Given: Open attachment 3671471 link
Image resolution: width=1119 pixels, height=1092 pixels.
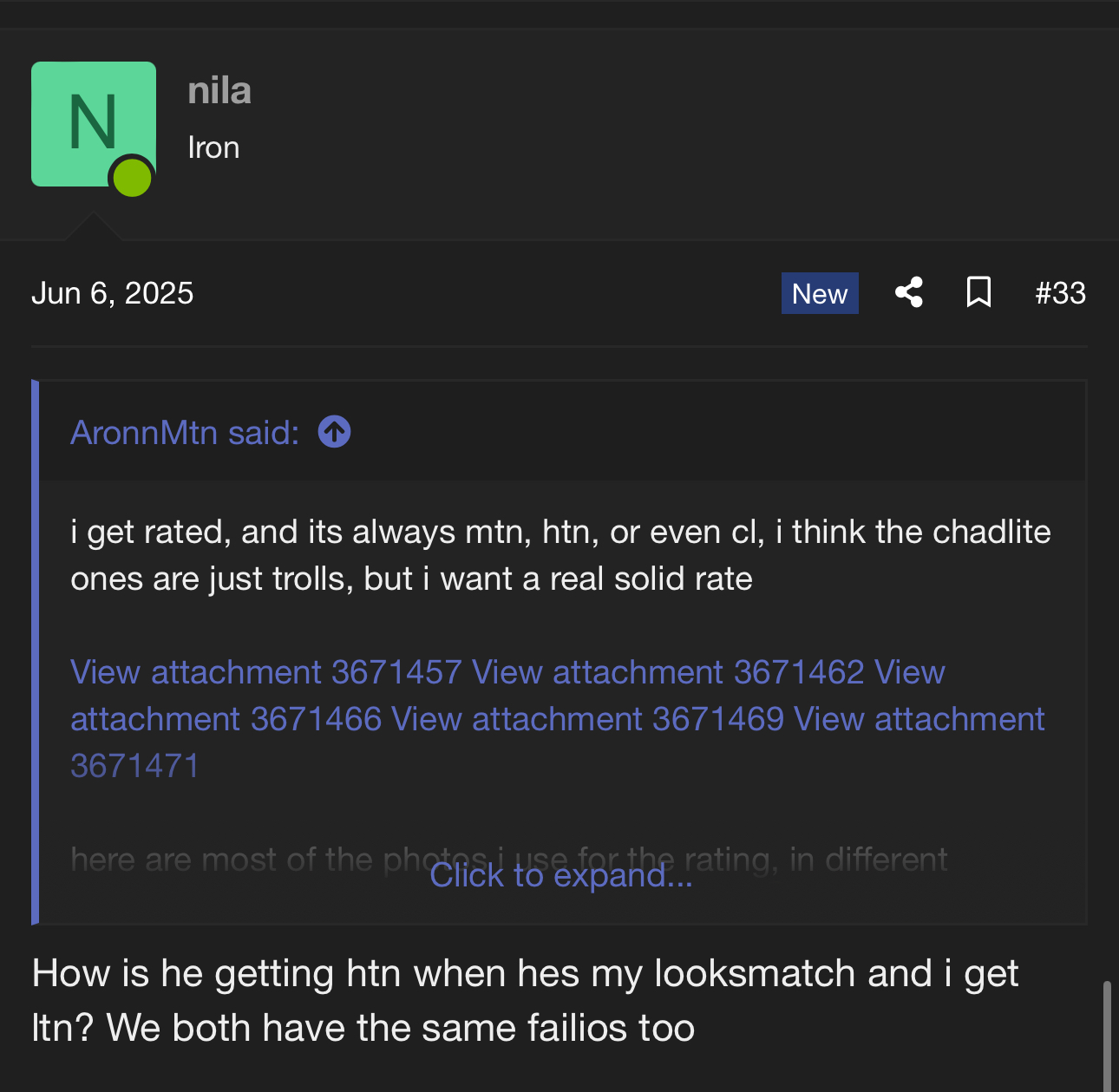Looking at the screenshot, I should tap(134, 766).
